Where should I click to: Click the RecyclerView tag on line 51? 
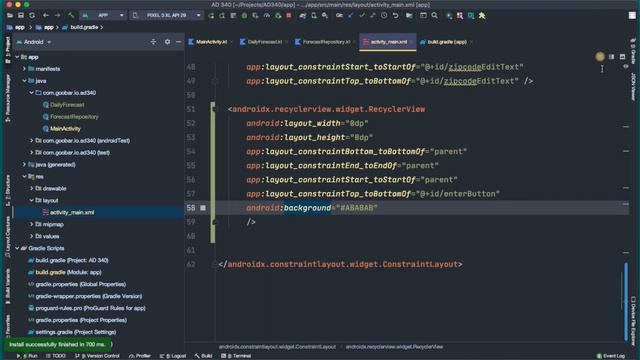(329, 109)
